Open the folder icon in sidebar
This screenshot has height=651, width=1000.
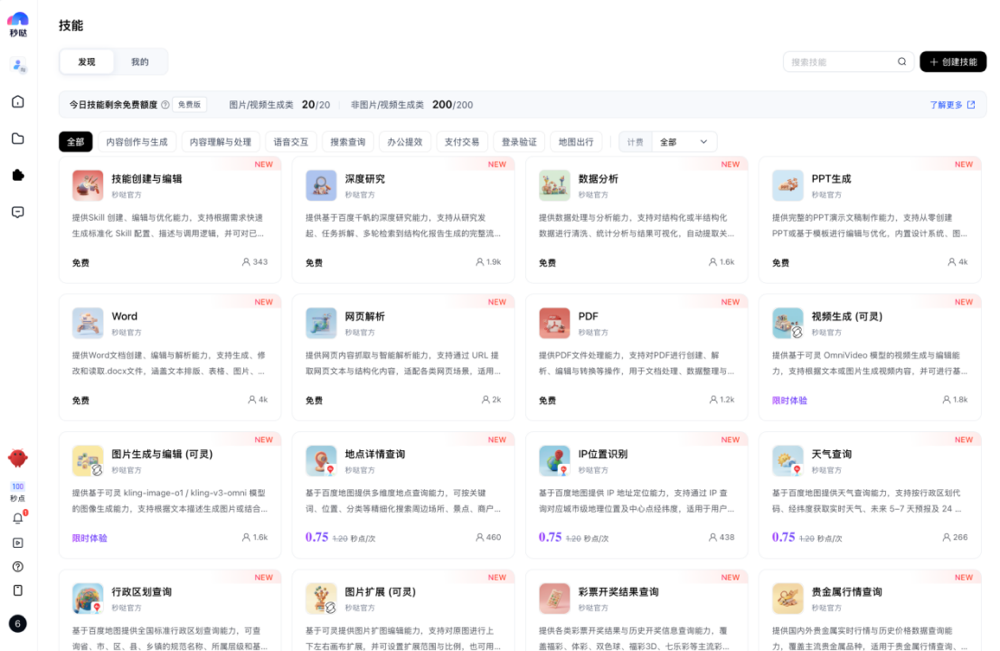tap(18, 138)
